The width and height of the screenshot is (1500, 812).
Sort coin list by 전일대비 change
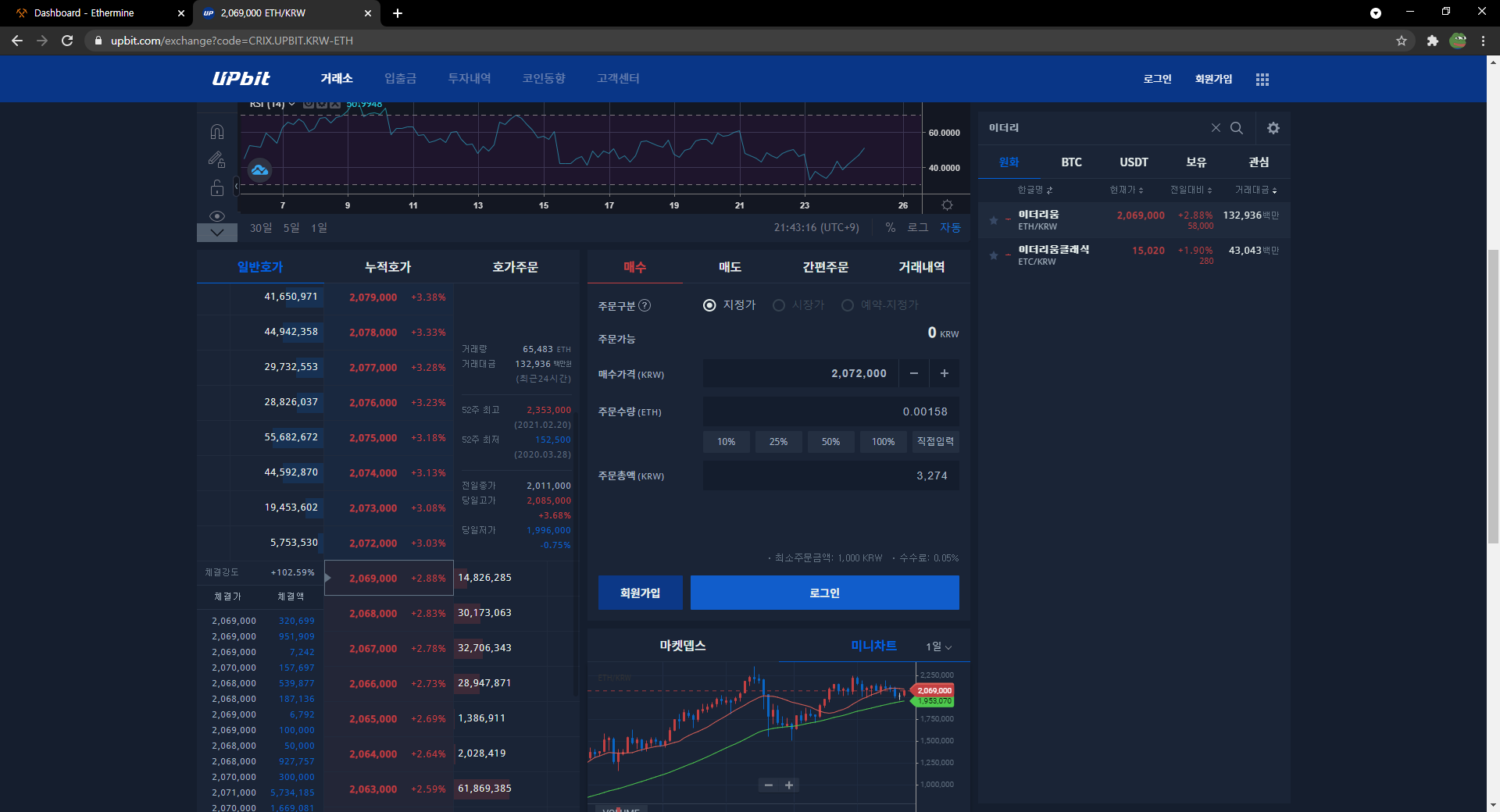tap(1191, 190)
